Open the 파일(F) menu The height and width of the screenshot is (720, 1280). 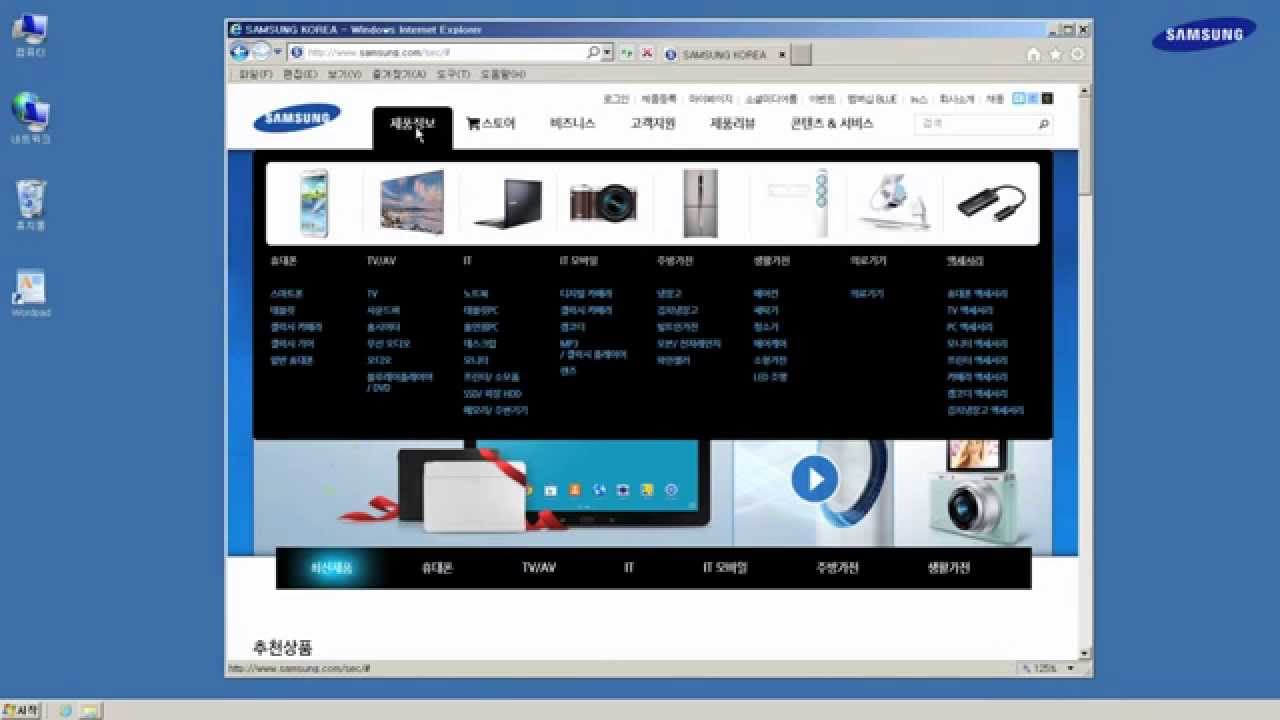256,75
